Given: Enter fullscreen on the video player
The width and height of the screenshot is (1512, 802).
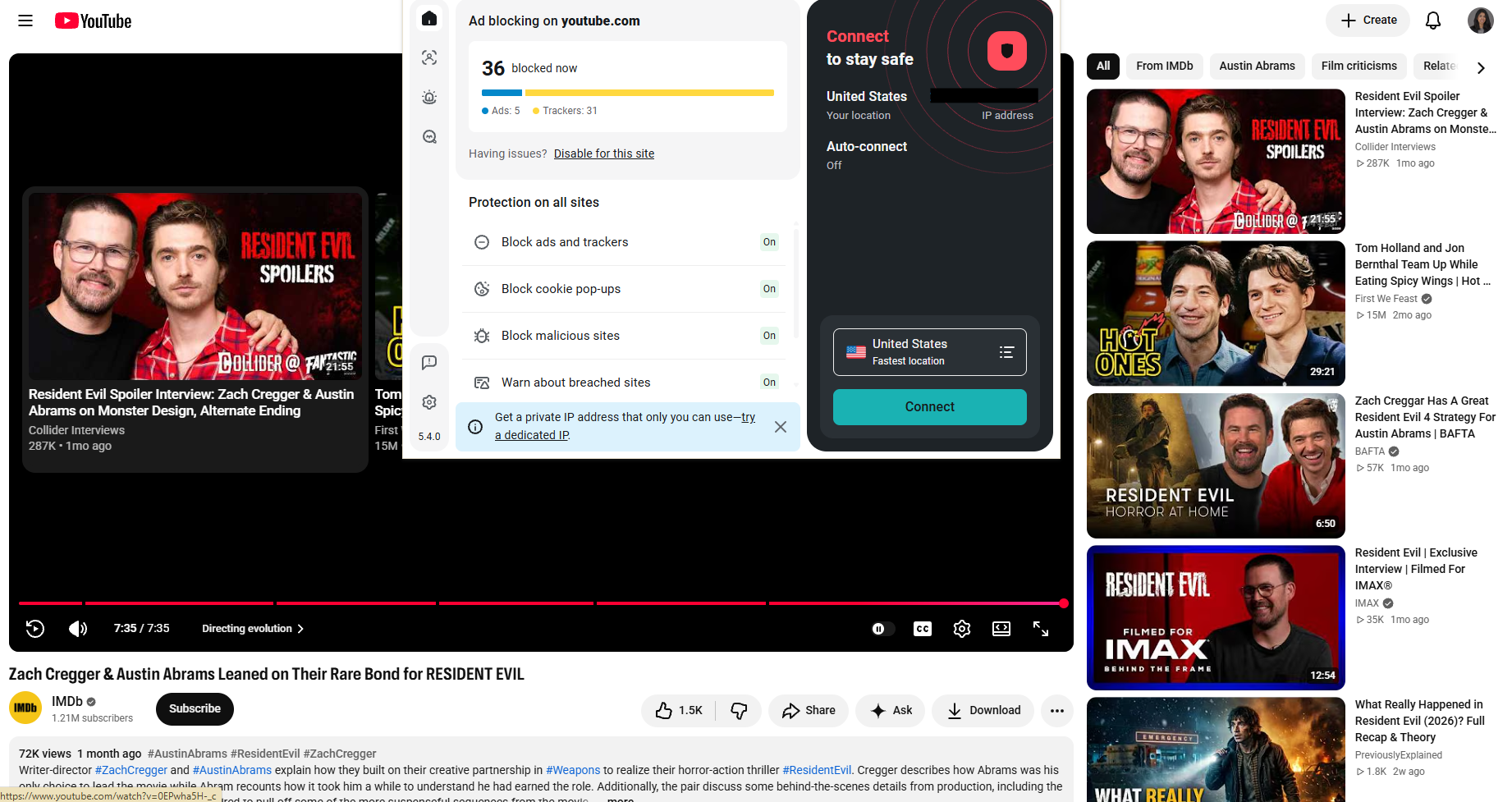Looking at the screenshot, I should coord(1041,629).
